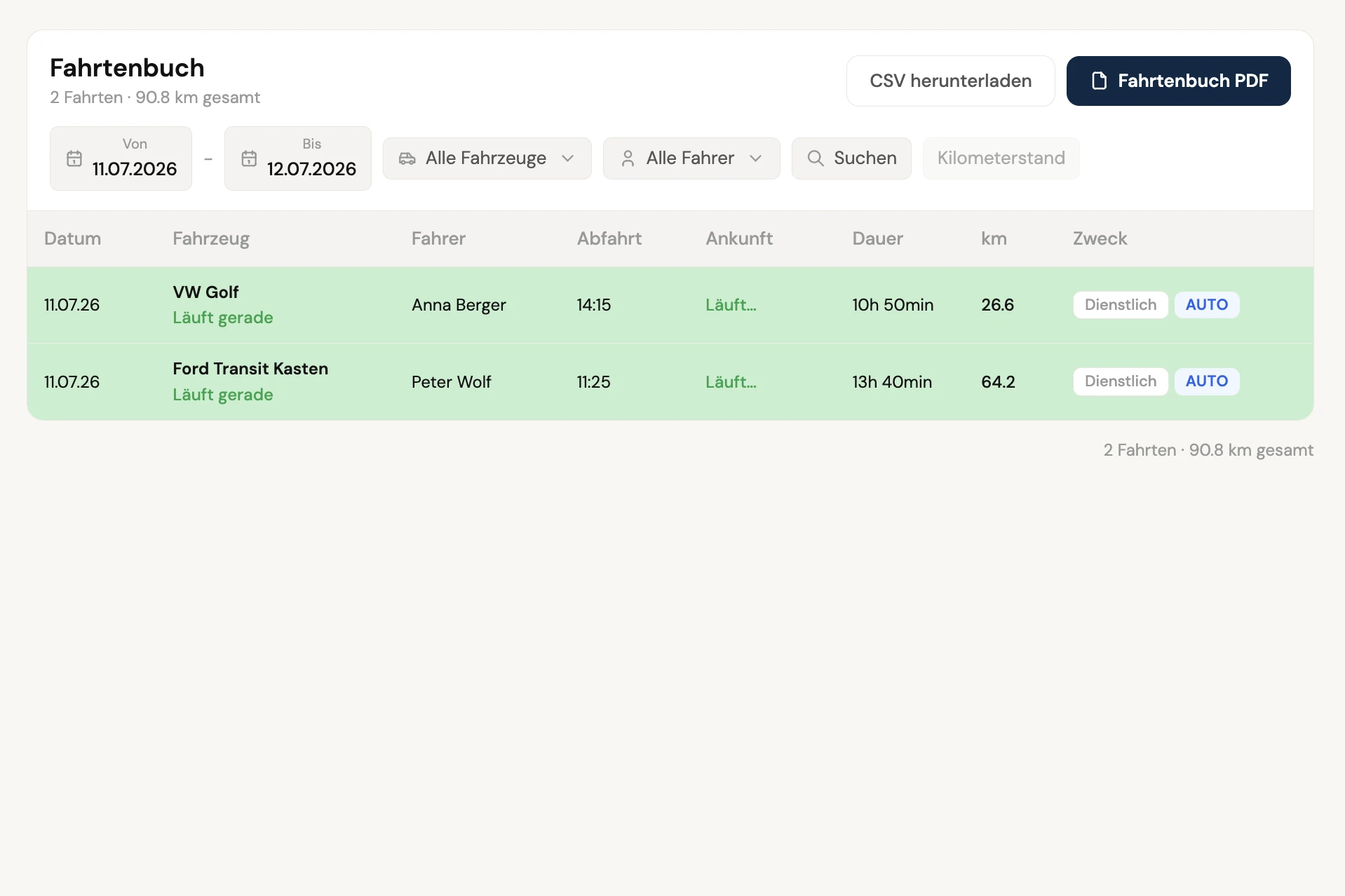The width and height of the screenshot is (1345, 896).
Task: Click the calendar icon in the Bis field
Action: pyautogui.click(x=249, y=158)
